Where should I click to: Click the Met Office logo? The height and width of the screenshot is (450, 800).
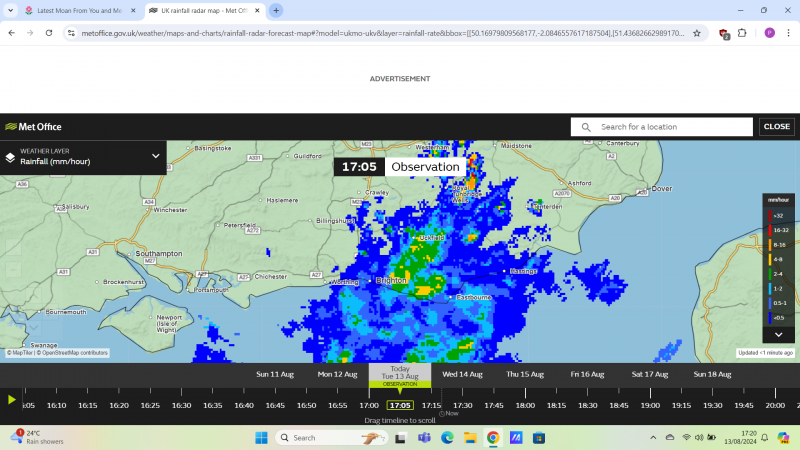pyautogui.click(x=33, y=127)
